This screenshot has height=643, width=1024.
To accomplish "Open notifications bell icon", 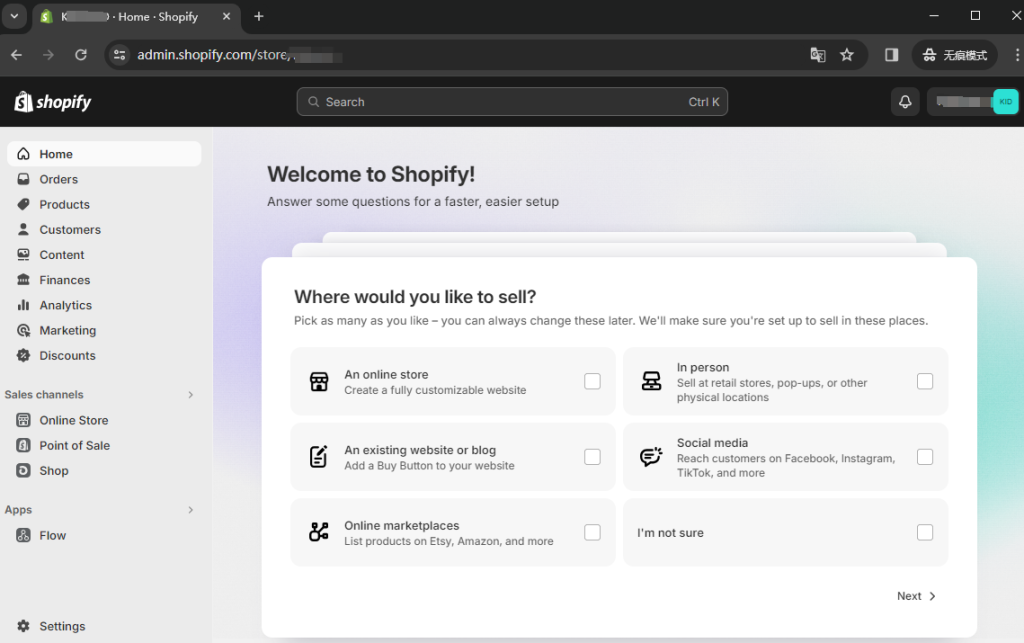I will [x=905, y=102].
